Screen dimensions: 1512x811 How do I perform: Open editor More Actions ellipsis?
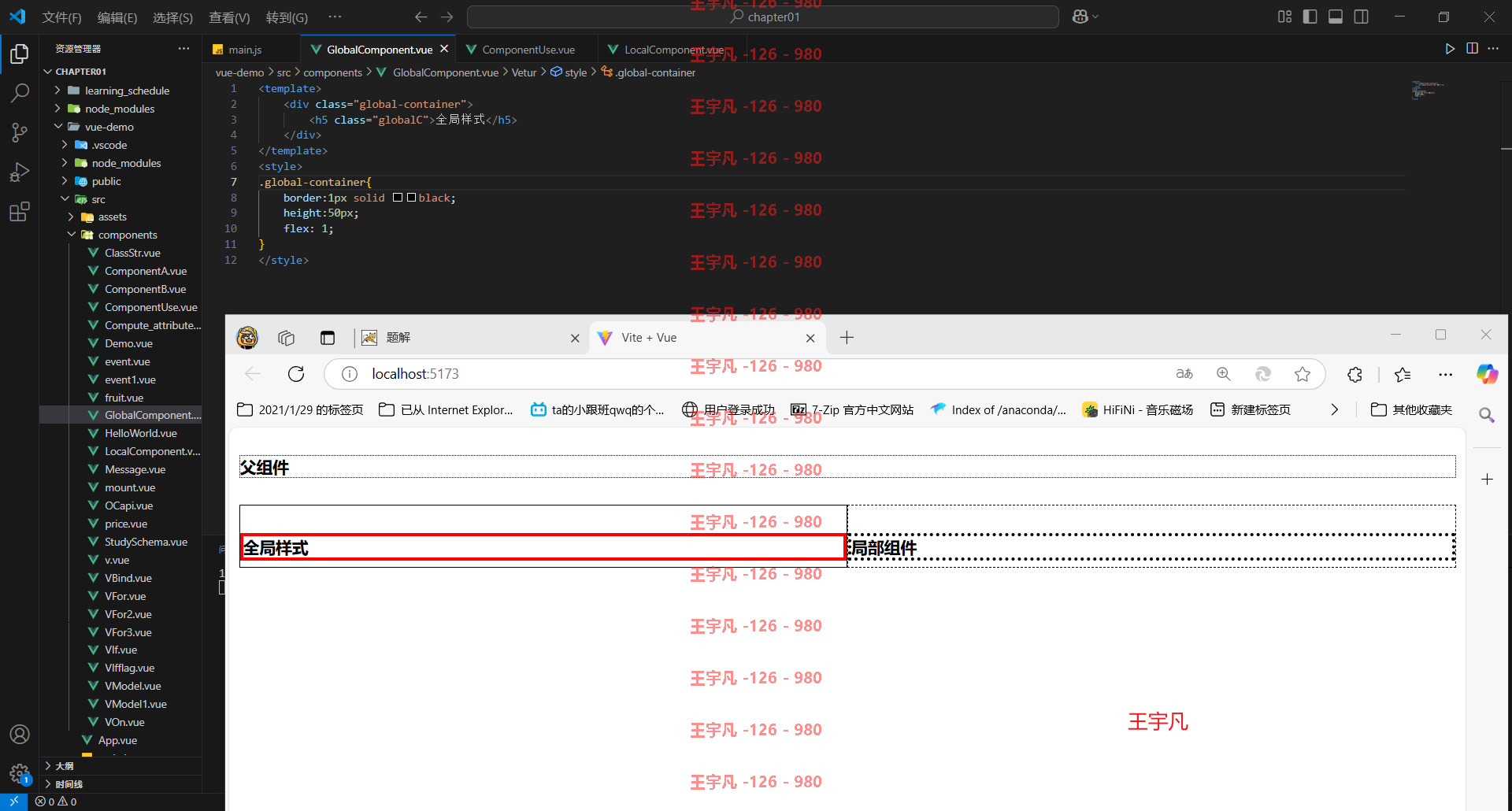tap(1493, 49)
